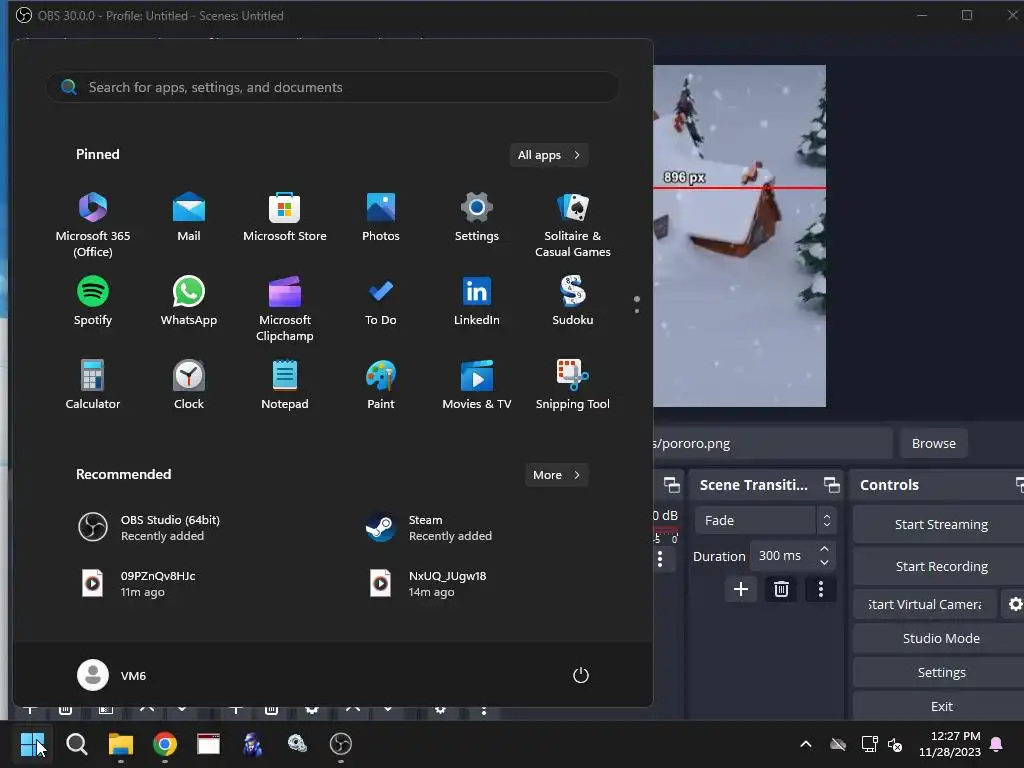Open Microsoft 365 (Office) pinned app
Image resolution: width=1024 pixels, height=768 pixels.
(x=93, y=225)
